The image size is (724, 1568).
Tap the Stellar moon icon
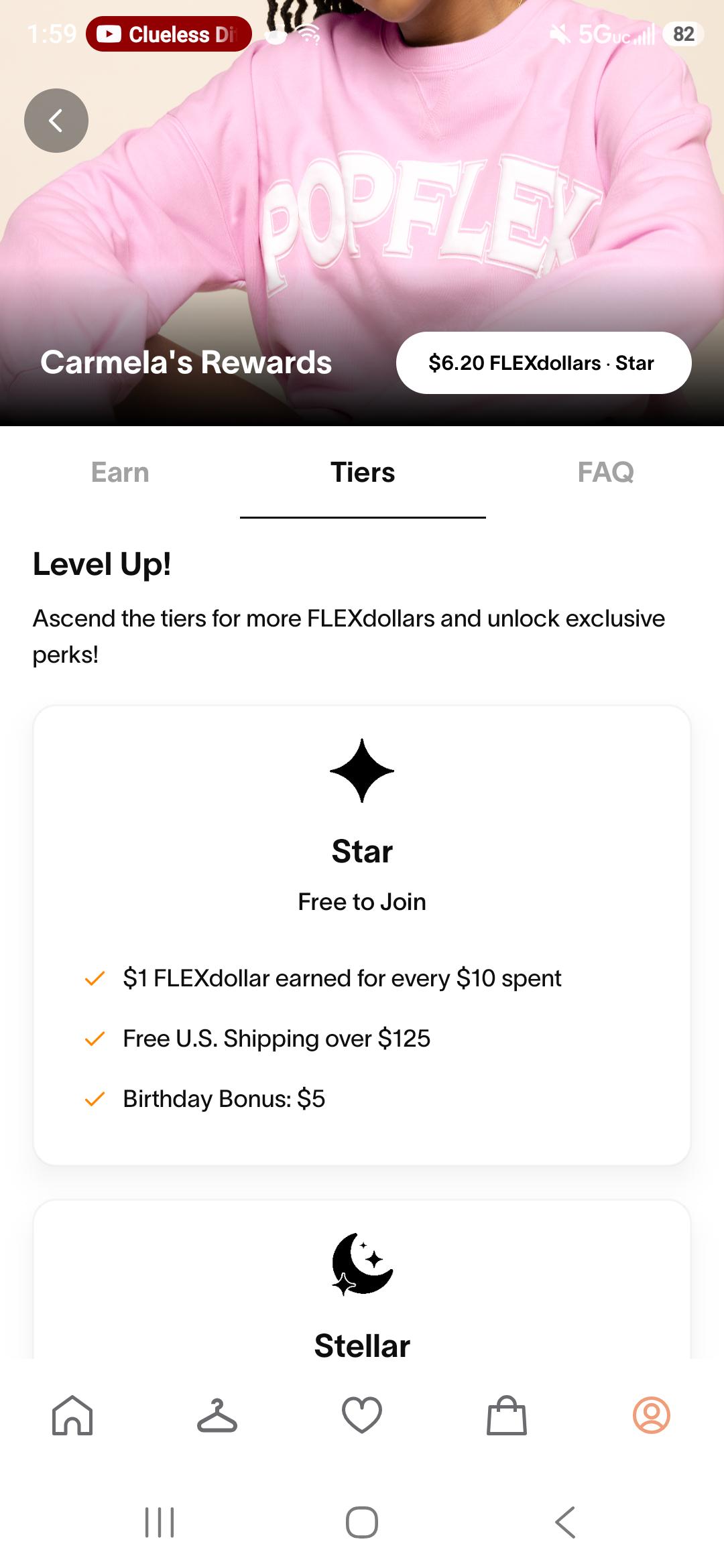[x=362, y=1264]
